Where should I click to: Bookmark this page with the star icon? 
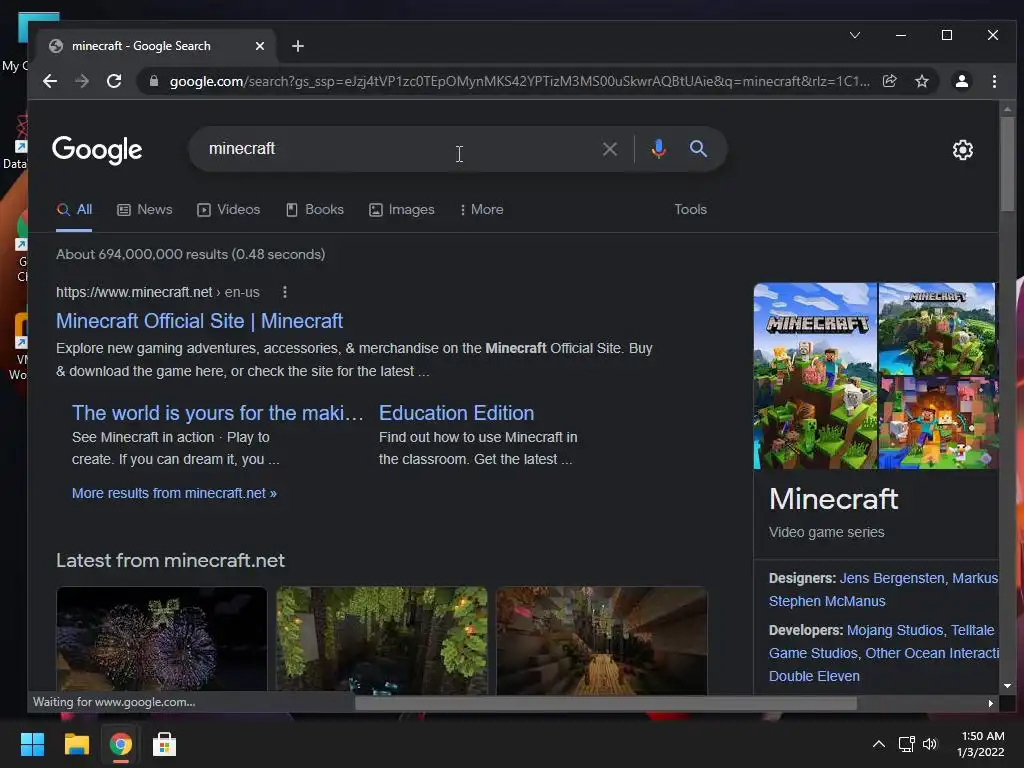click(x=921, y=81)
